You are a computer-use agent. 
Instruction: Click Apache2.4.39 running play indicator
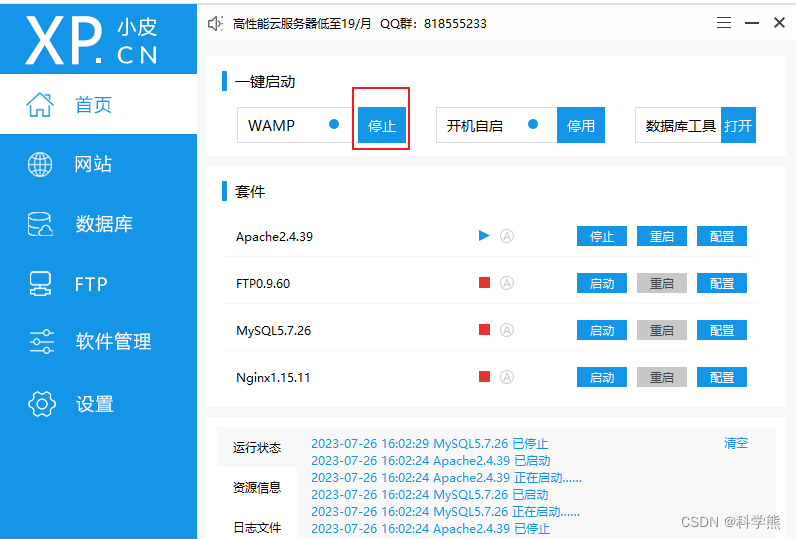click(x=484, y=235)
